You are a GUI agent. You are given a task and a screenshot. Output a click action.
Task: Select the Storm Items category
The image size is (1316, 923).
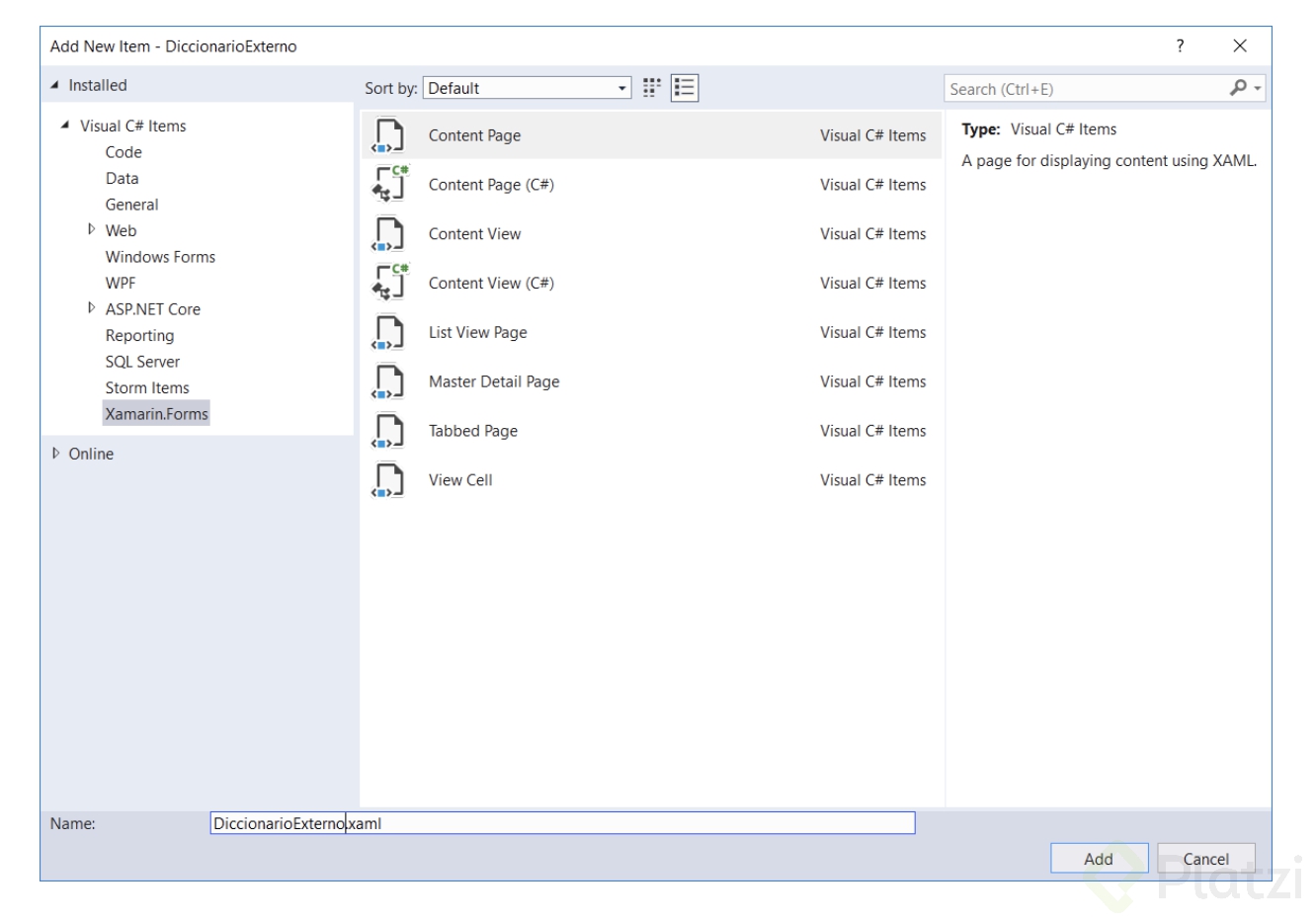tap(147, 387)
